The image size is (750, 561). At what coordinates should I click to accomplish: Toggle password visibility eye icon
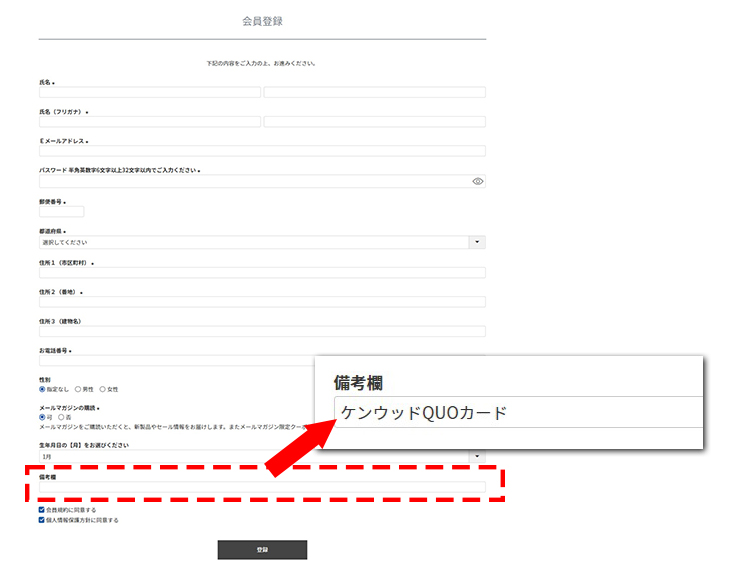click(x=477, y=182)
